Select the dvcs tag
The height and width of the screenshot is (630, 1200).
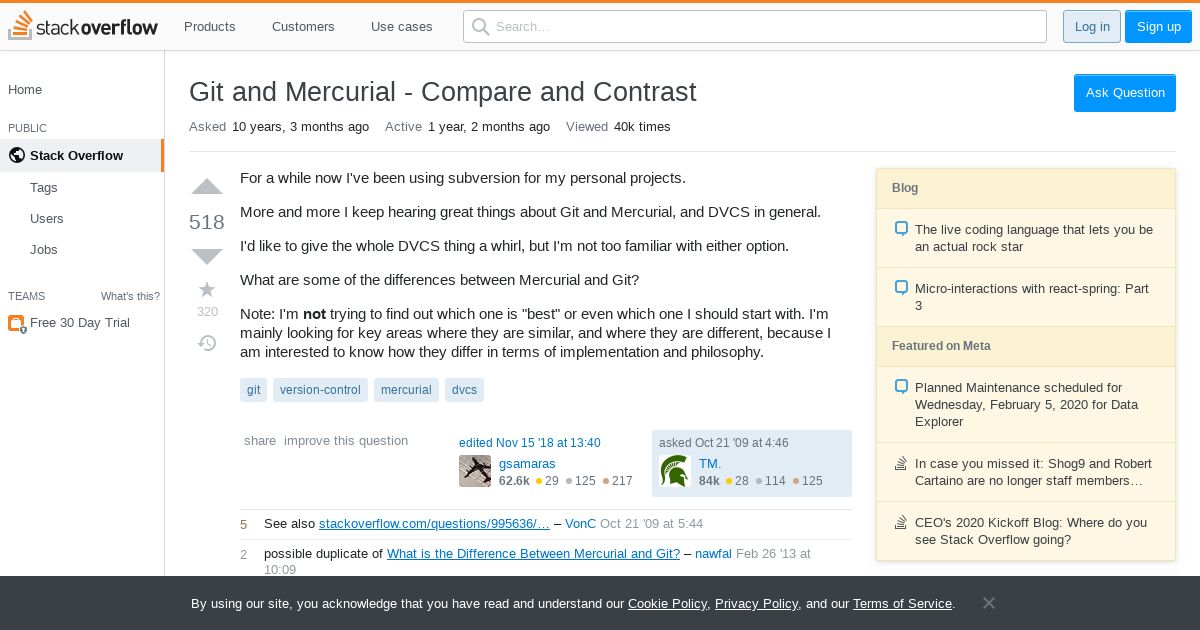click(464, 390)
